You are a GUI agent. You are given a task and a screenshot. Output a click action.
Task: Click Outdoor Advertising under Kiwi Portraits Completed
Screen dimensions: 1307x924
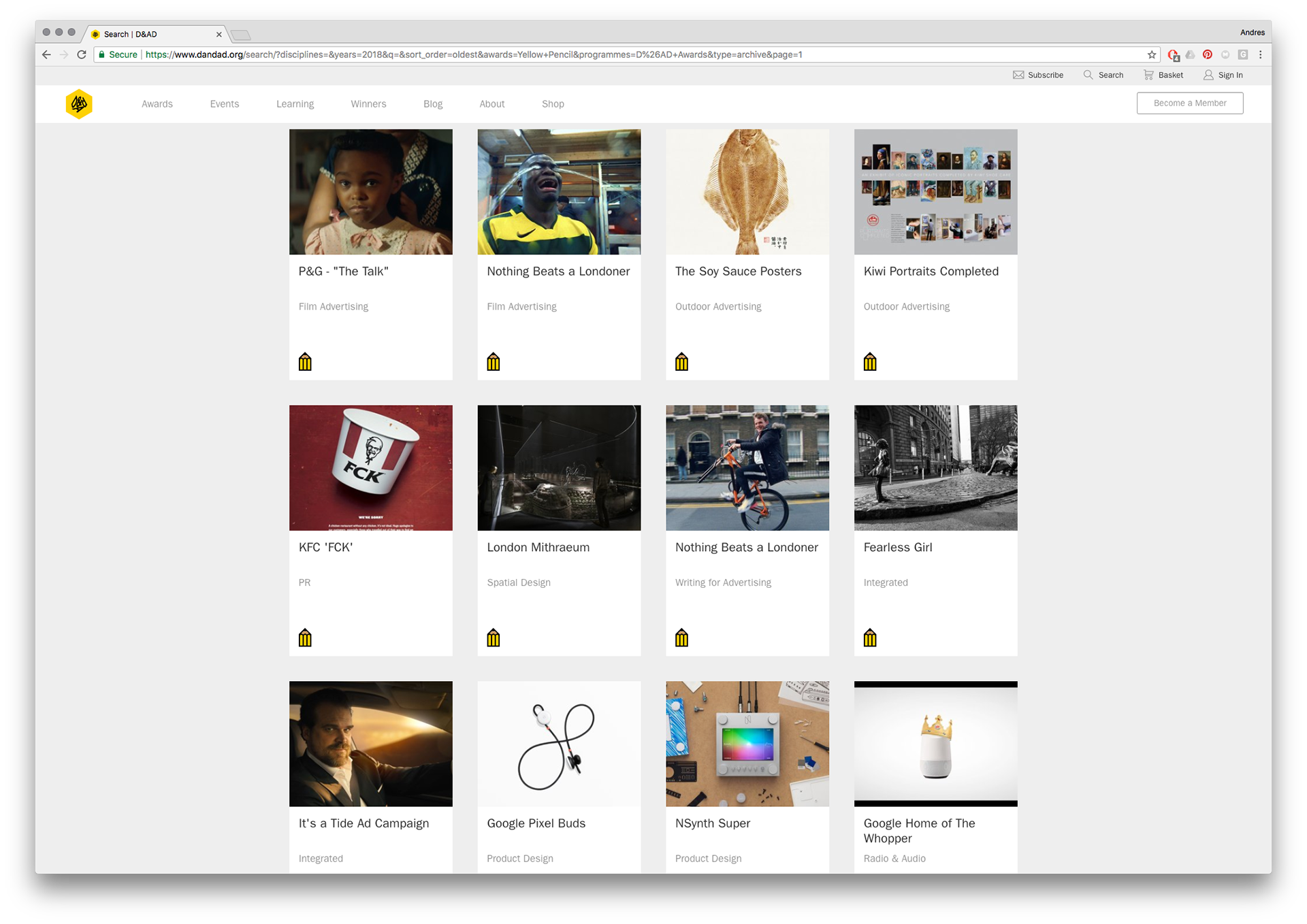906,307
